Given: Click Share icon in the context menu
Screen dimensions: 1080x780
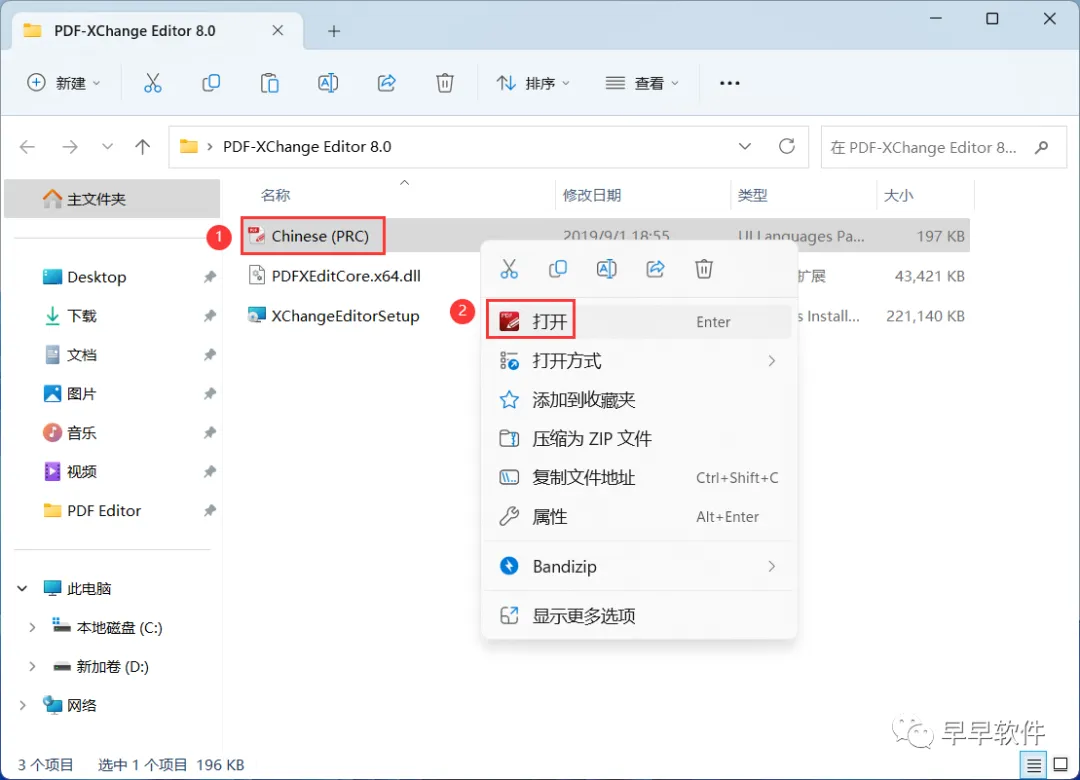Looking at the screenshot, I should [655, 269].
